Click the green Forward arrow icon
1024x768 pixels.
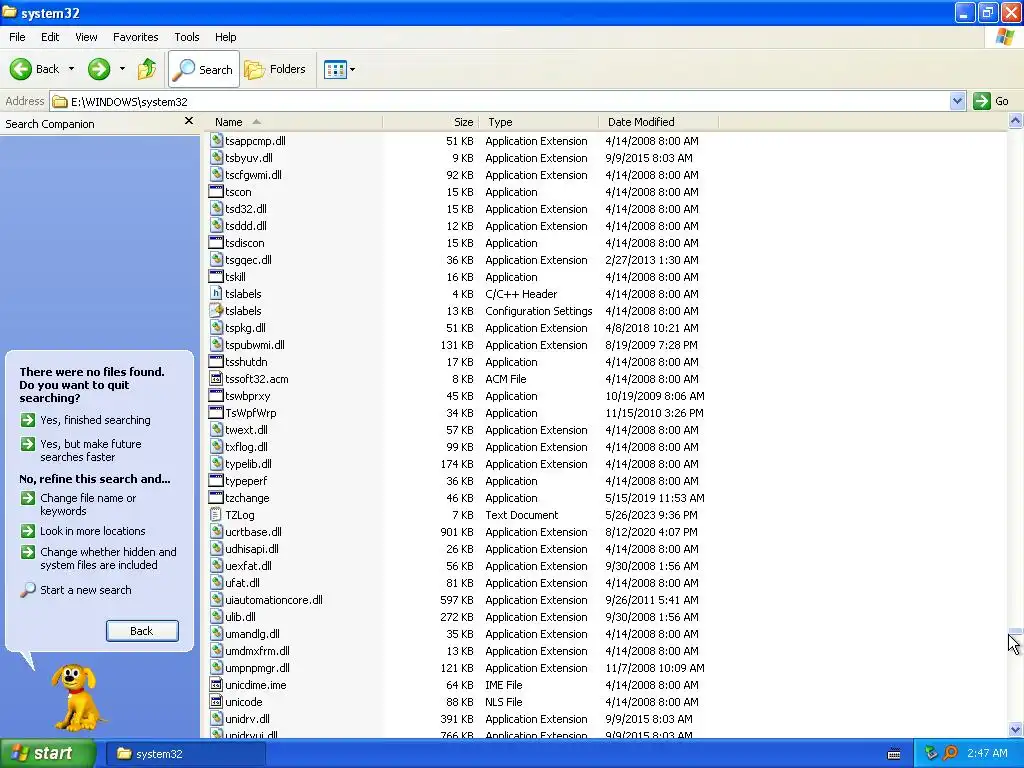click(99, 69)
